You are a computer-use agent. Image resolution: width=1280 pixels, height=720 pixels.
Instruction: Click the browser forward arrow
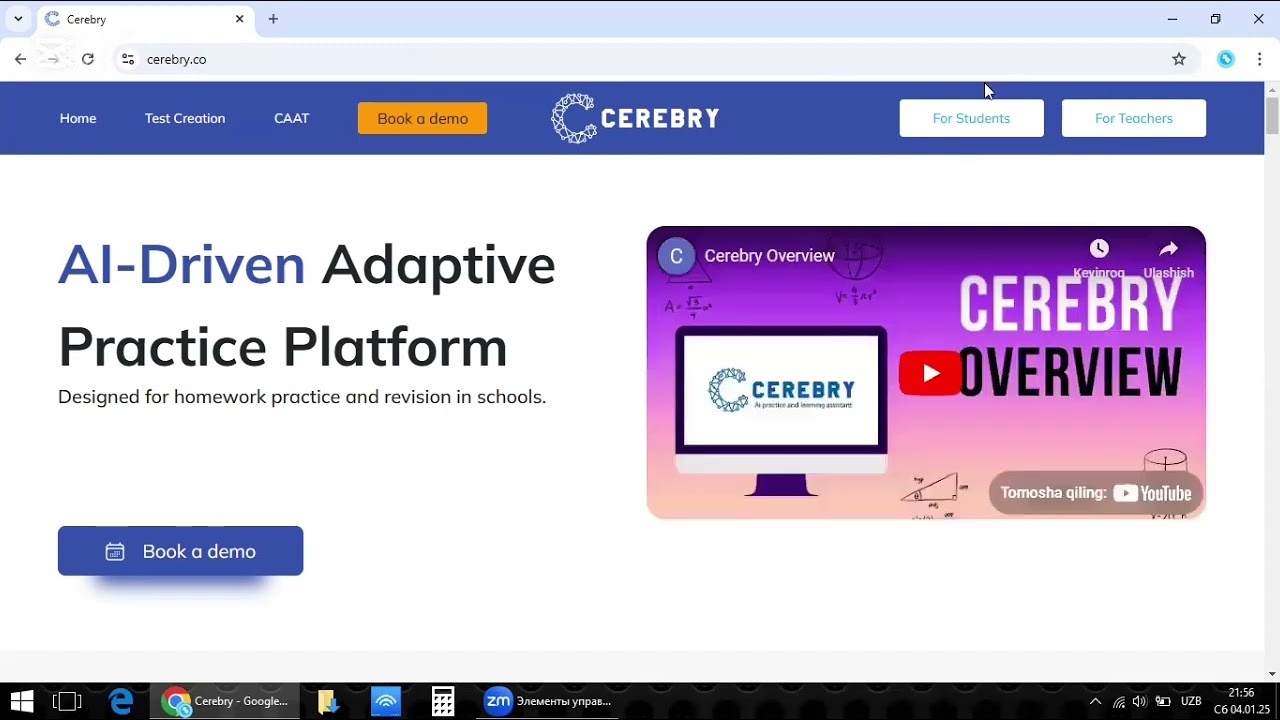pos(53,59)
